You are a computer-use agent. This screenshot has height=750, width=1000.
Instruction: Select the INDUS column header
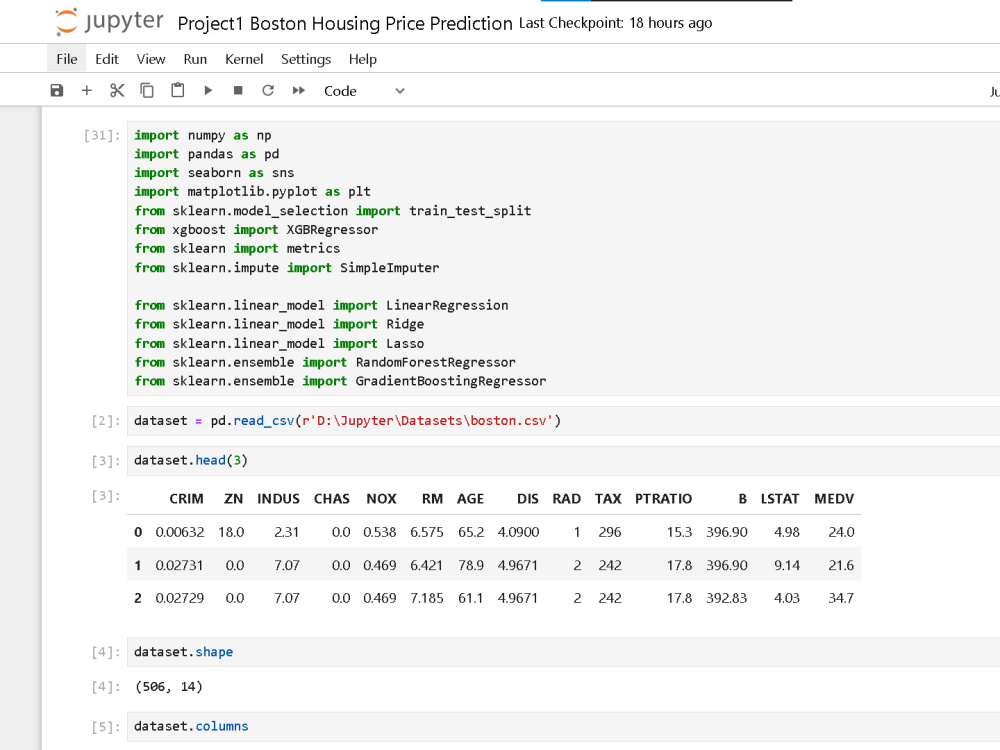(x=278, y=499)
